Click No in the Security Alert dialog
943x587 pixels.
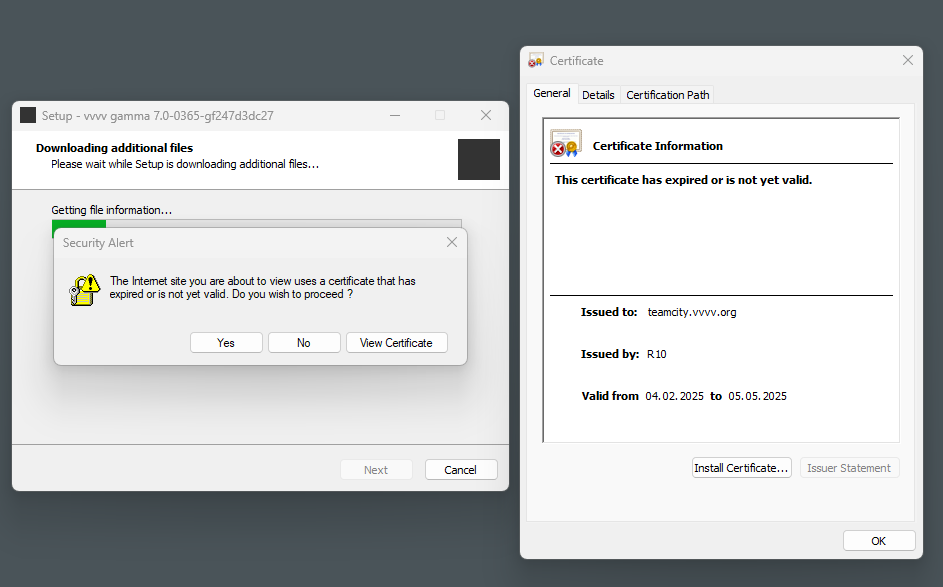point(304,343)
